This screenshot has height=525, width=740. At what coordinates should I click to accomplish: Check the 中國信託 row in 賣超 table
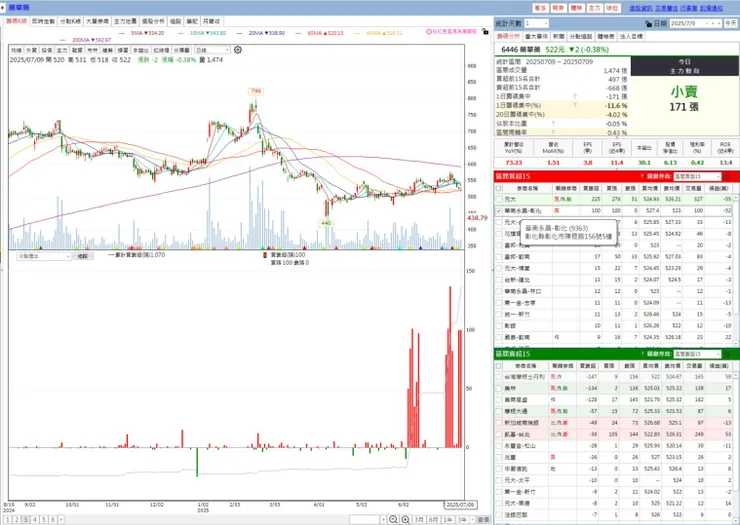click(498, 469)
